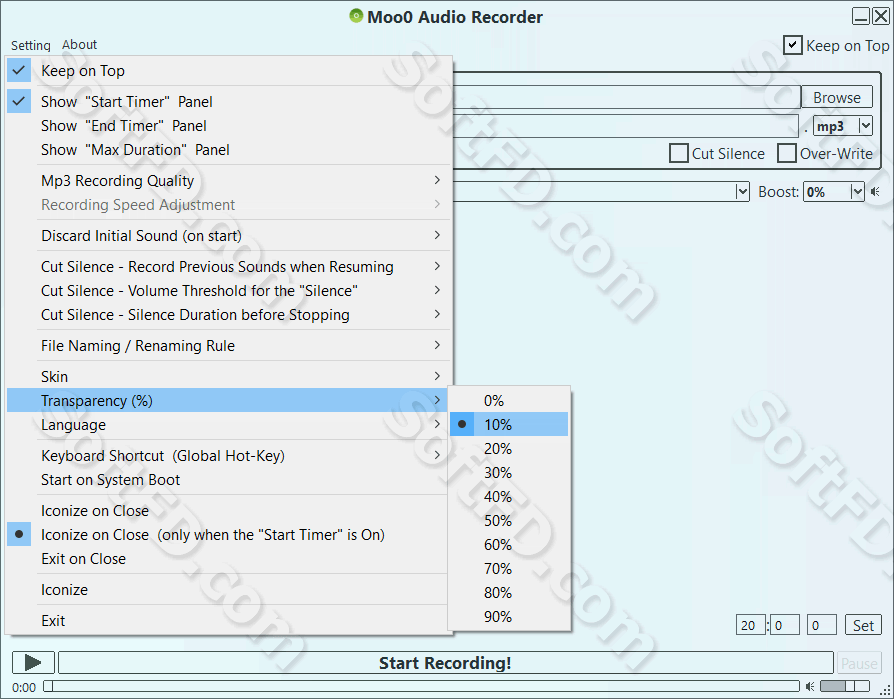Screen dimensions: 894x699
Task: Expand Cut Silence - Volume Threshold submenu
Action: (x=229, y=290)
